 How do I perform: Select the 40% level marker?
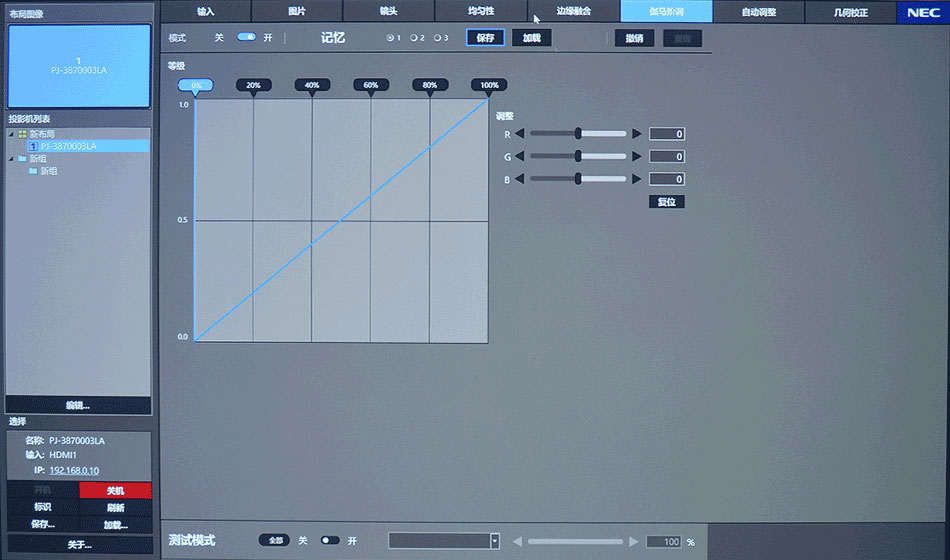(x=312, y=86)
